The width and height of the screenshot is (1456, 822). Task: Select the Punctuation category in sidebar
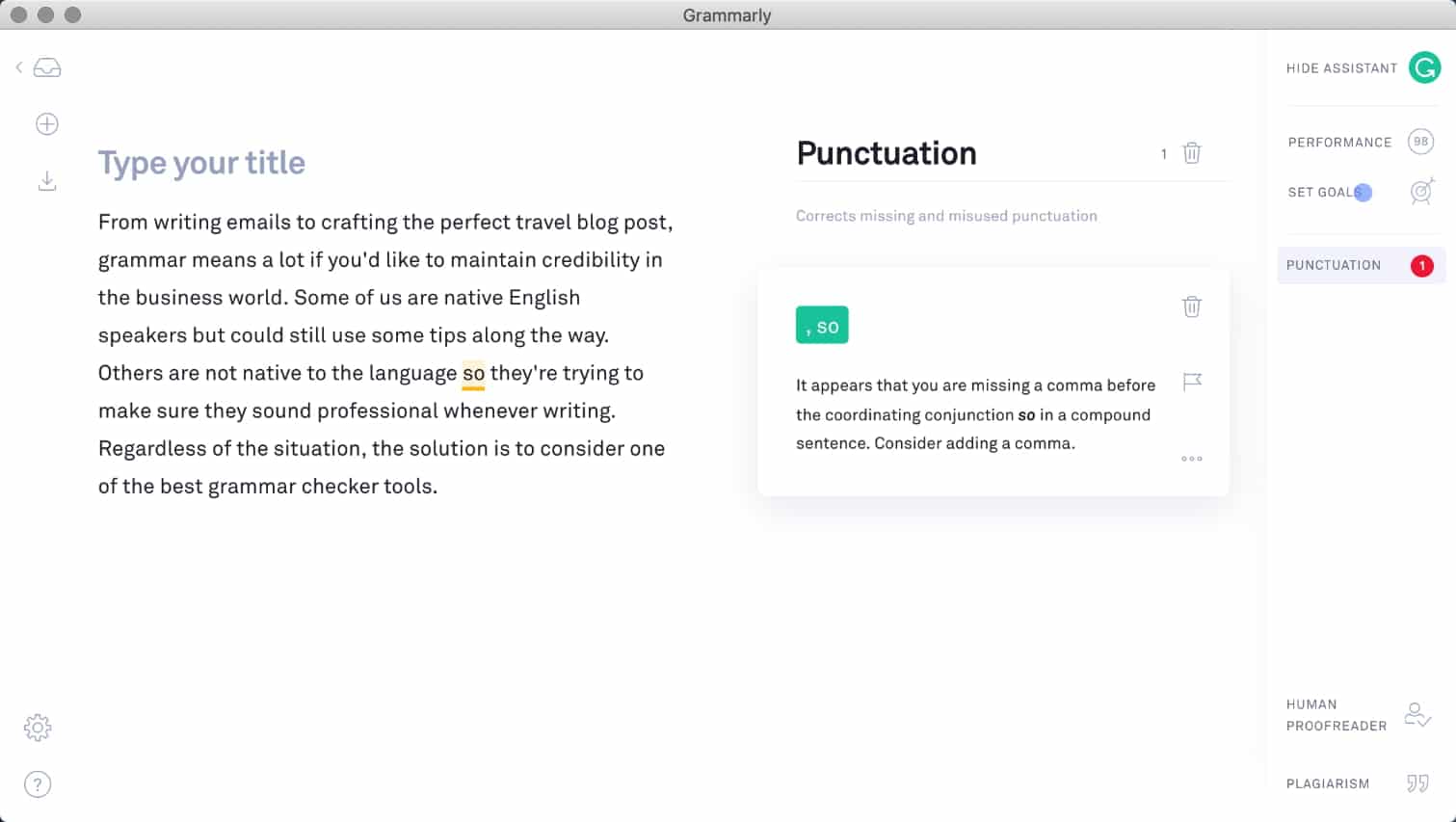pyautogui.click(x=1334, y=265)
